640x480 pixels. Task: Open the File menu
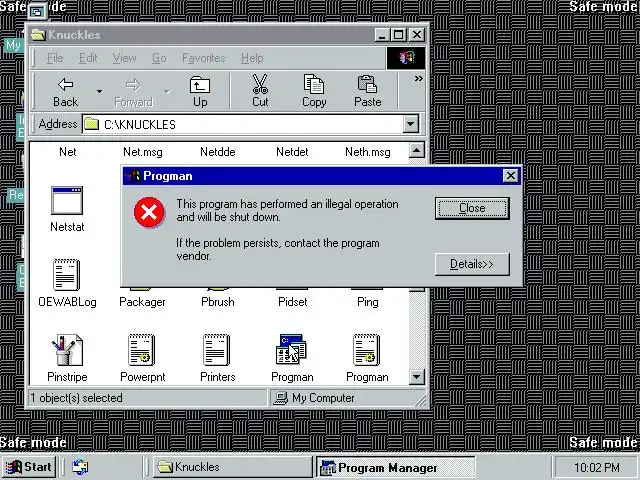[55, 58]
